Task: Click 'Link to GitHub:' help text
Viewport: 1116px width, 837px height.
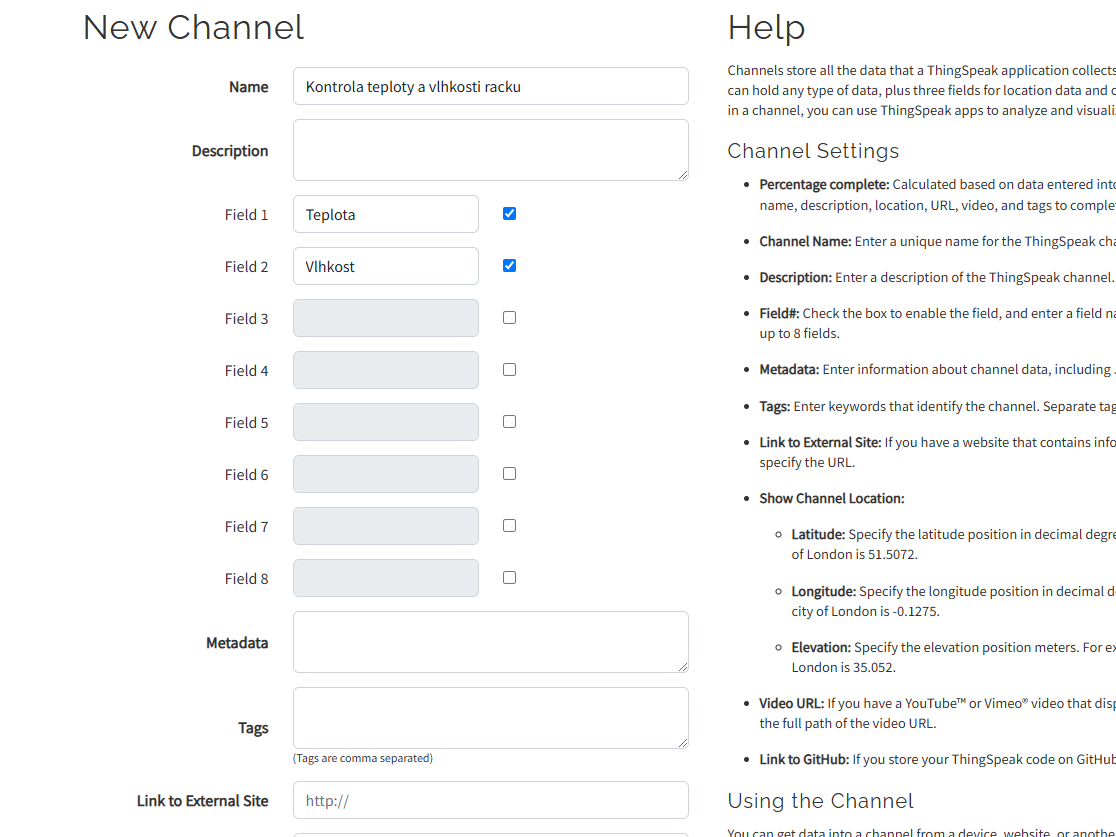Action: [804, 759]
